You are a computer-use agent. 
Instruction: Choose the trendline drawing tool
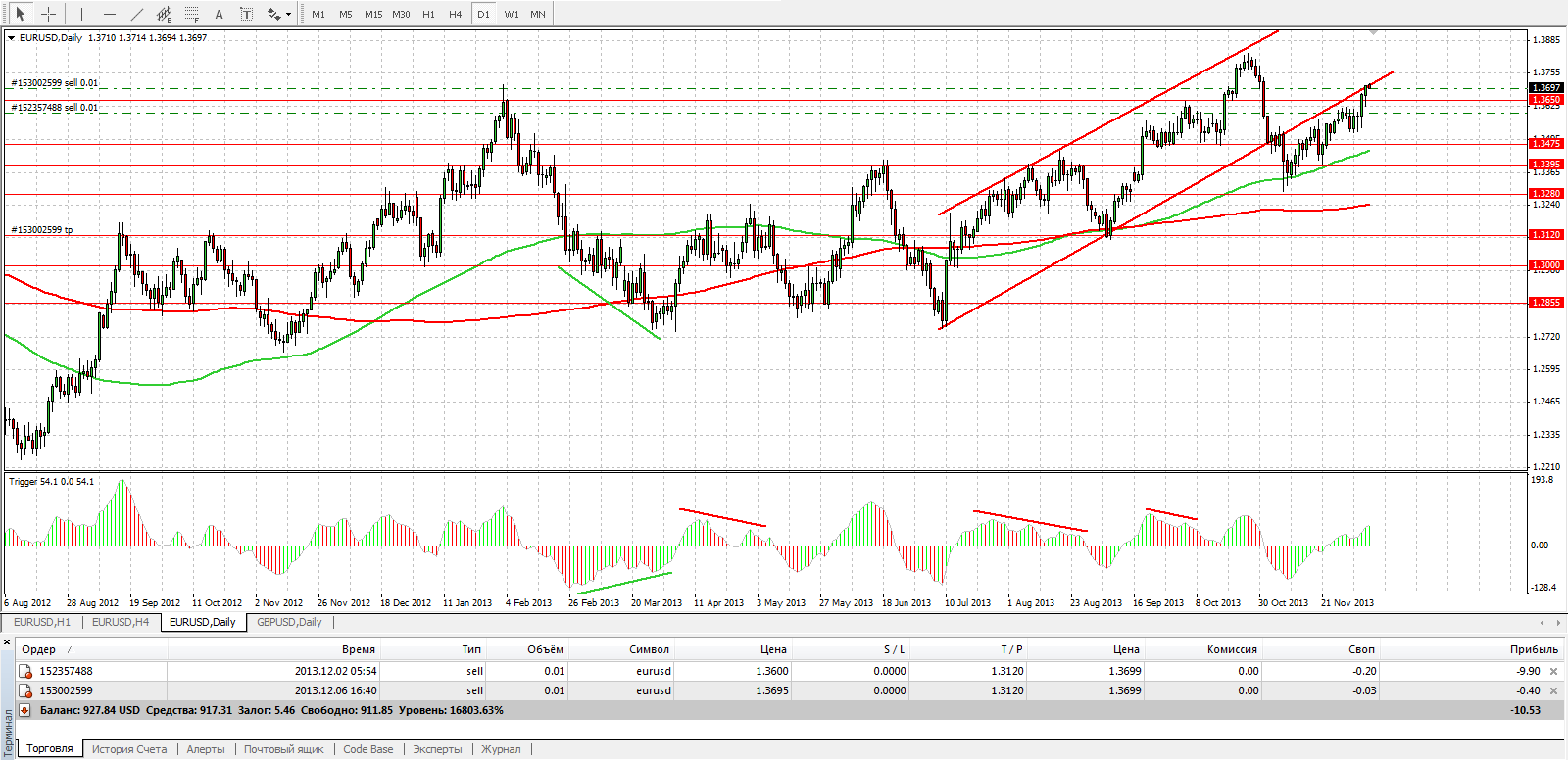tap(136, 14)
